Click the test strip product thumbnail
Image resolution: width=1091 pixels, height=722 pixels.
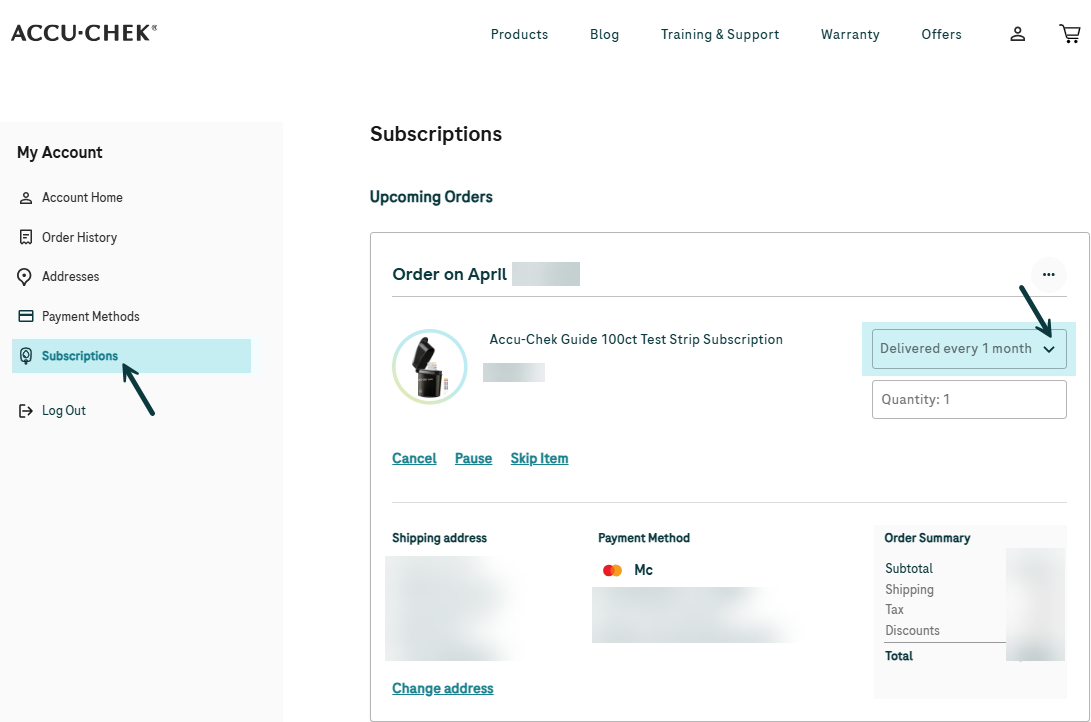coord(429,367)
